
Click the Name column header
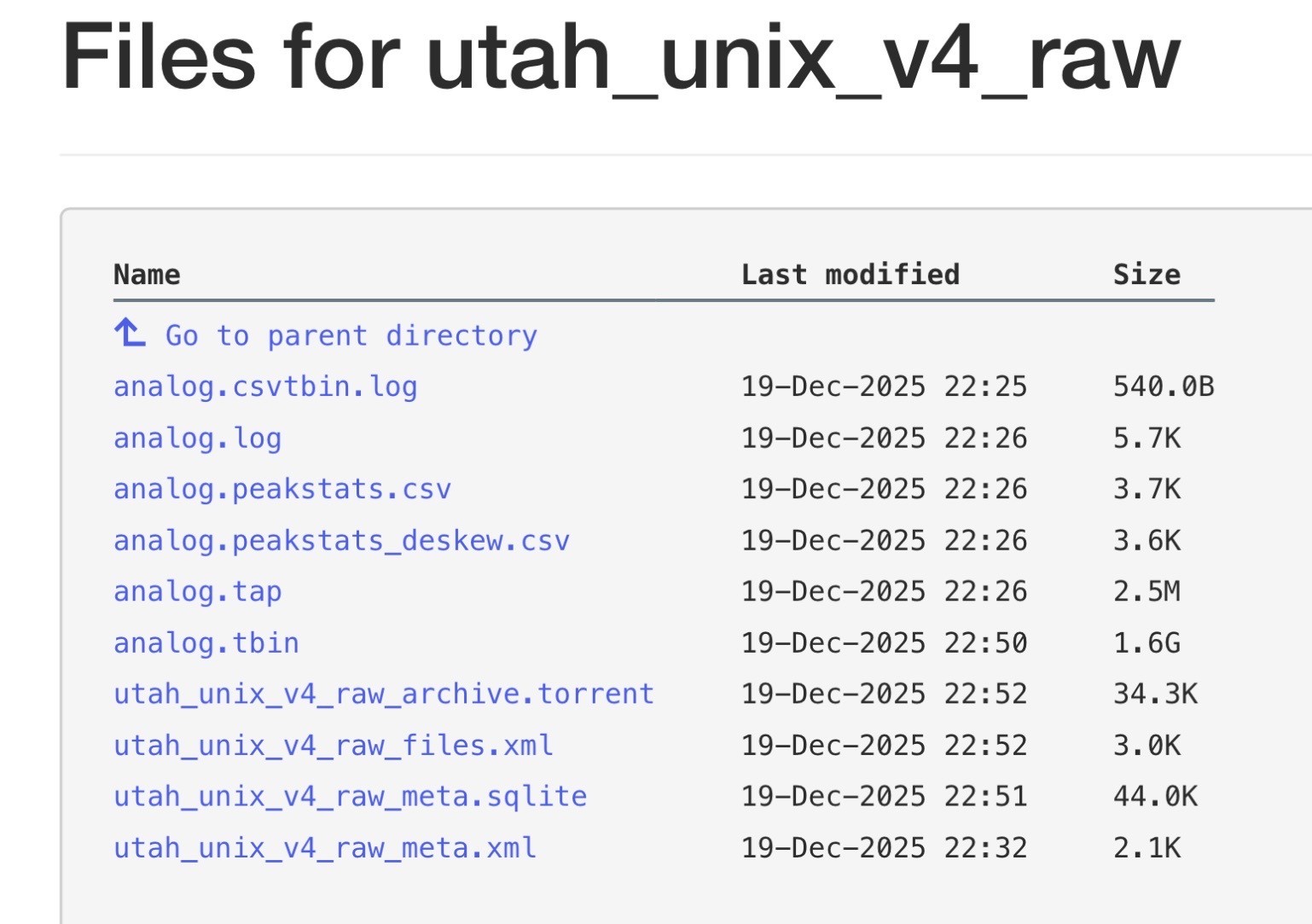pos(147,275)
